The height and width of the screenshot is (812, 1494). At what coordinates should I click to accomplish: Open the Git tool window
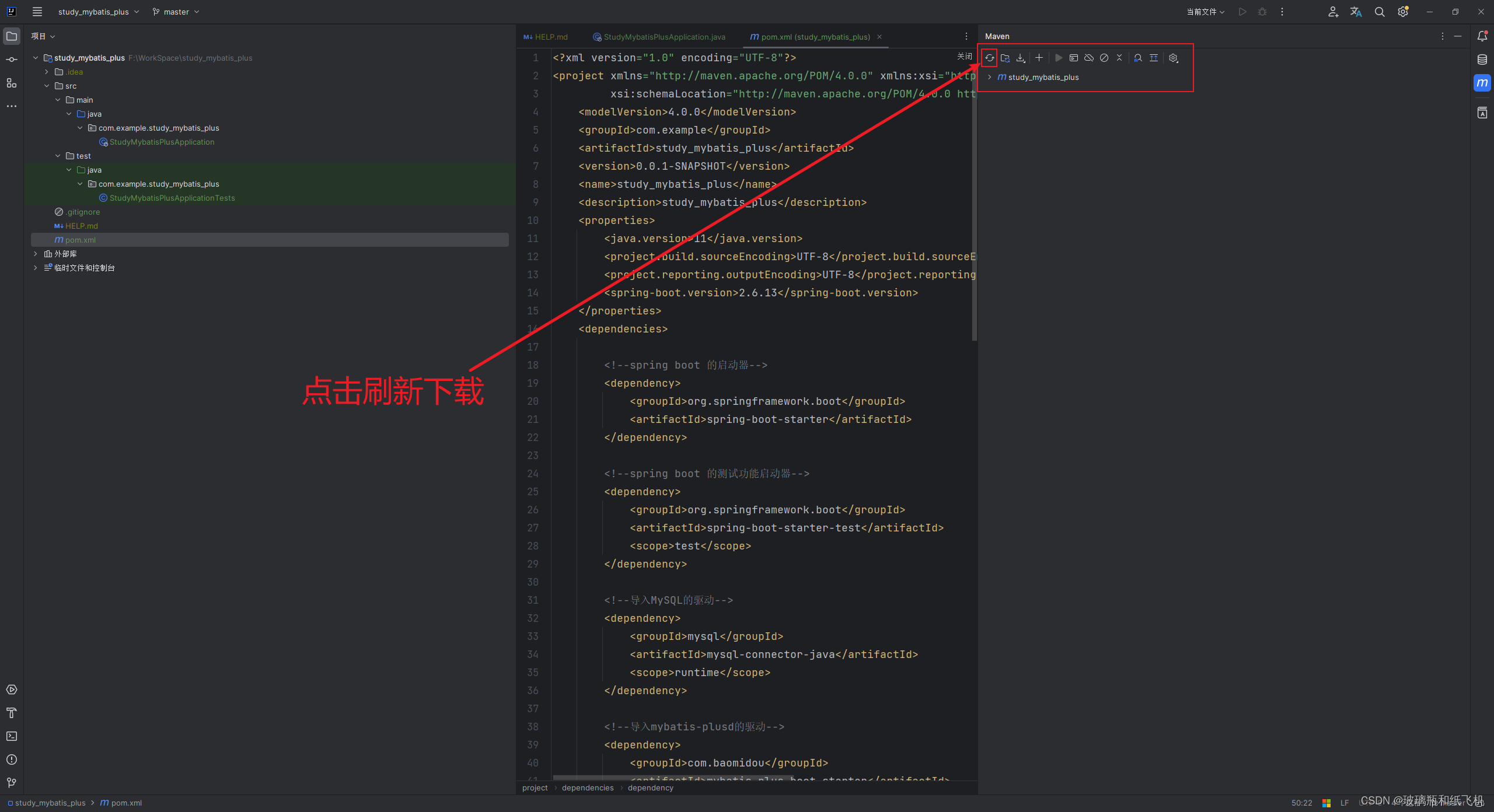click(12, 783)
